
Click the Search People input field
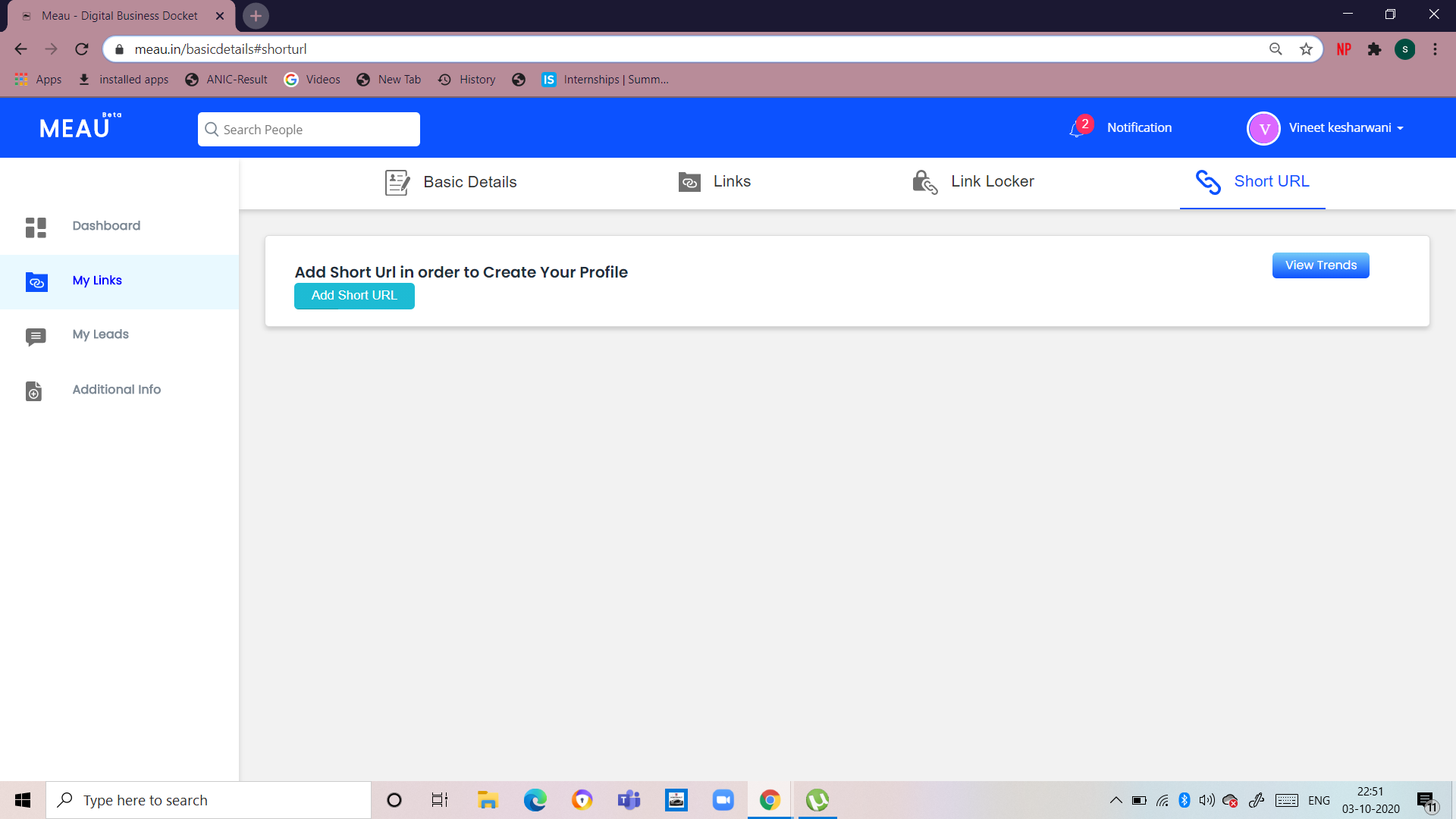coord(309,130)
